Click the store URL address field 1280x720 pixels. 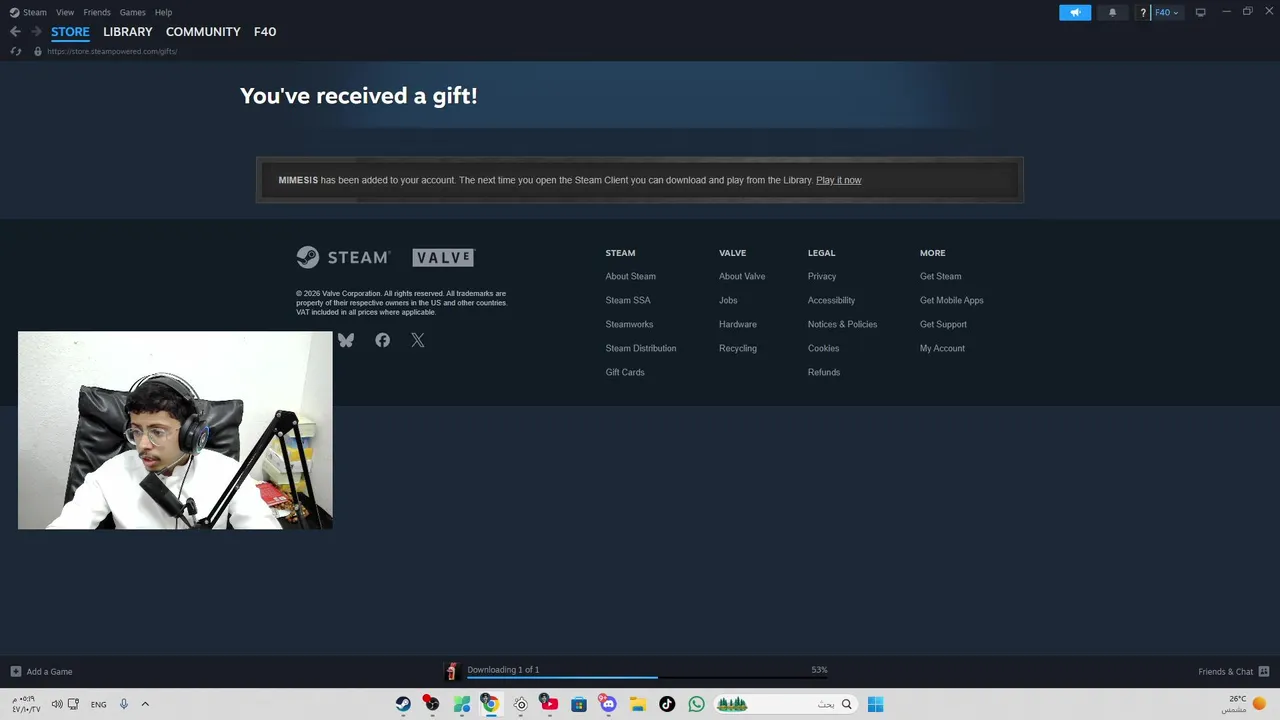click(x=112, y=51)
